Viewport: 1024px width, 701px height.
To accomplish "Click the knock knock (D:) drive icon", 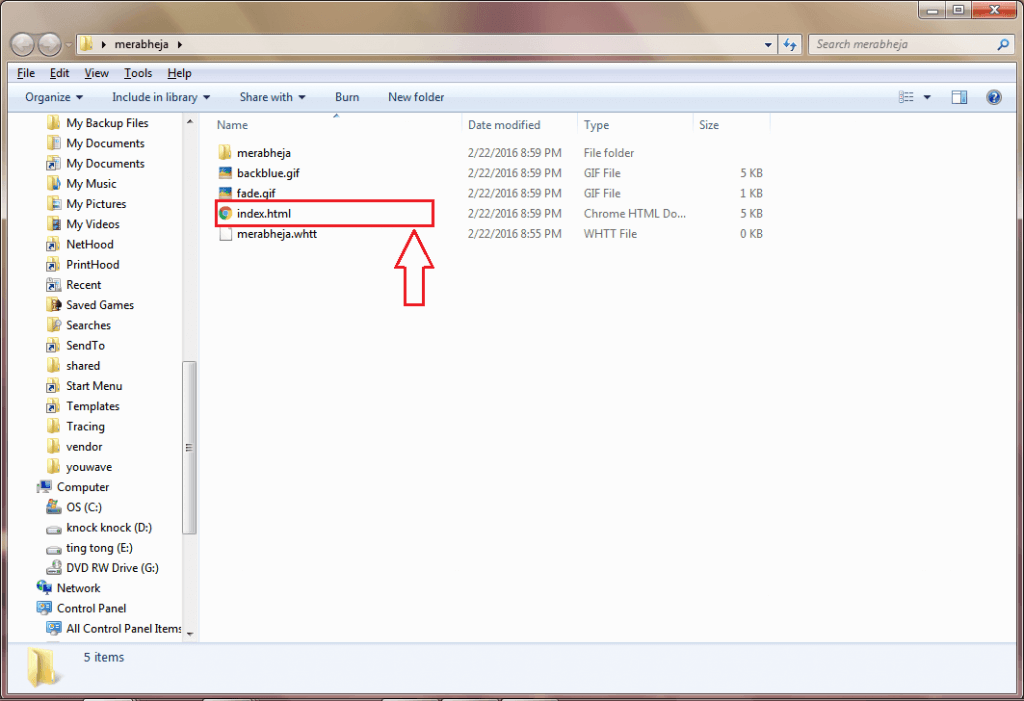I will 54,528.
